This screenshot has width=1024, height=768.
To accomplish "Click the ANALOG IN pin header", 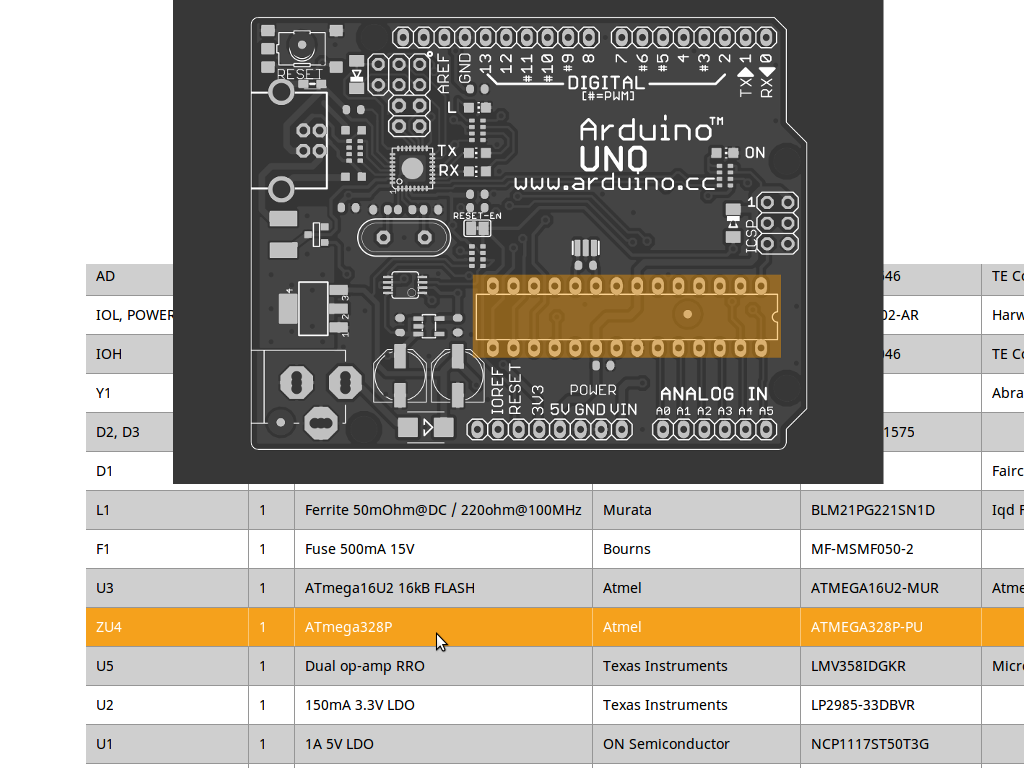I will coord(713,429).
